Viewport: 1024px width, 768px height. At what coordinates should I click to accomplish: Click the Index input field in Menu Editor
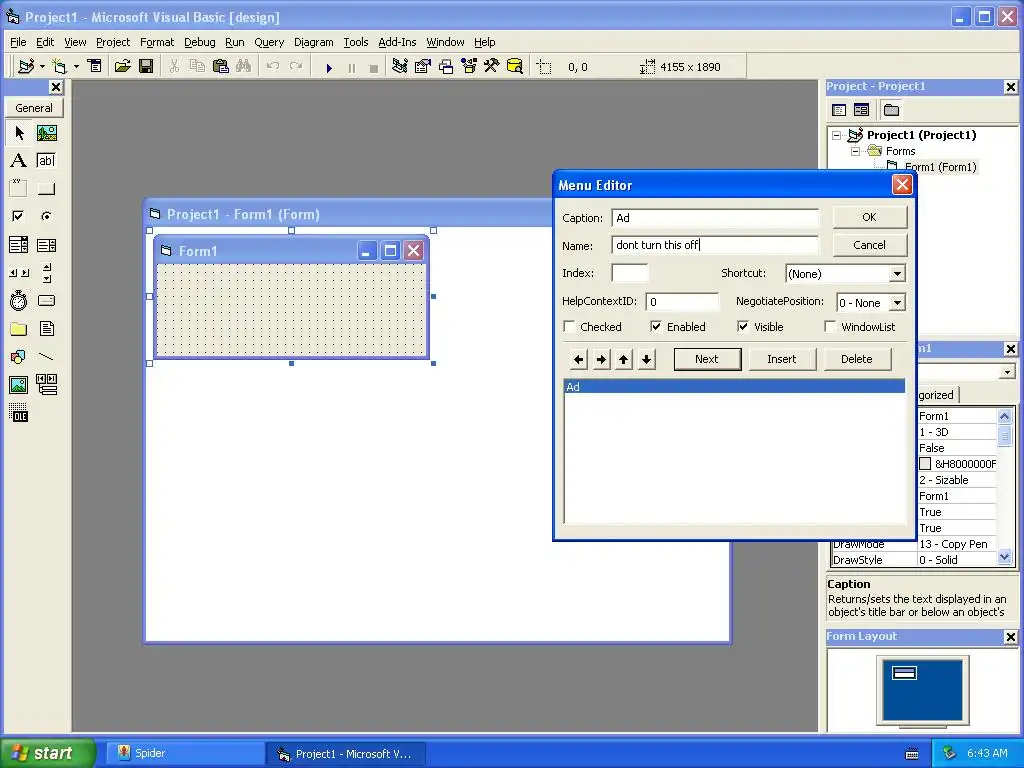[x=630, y=273]
